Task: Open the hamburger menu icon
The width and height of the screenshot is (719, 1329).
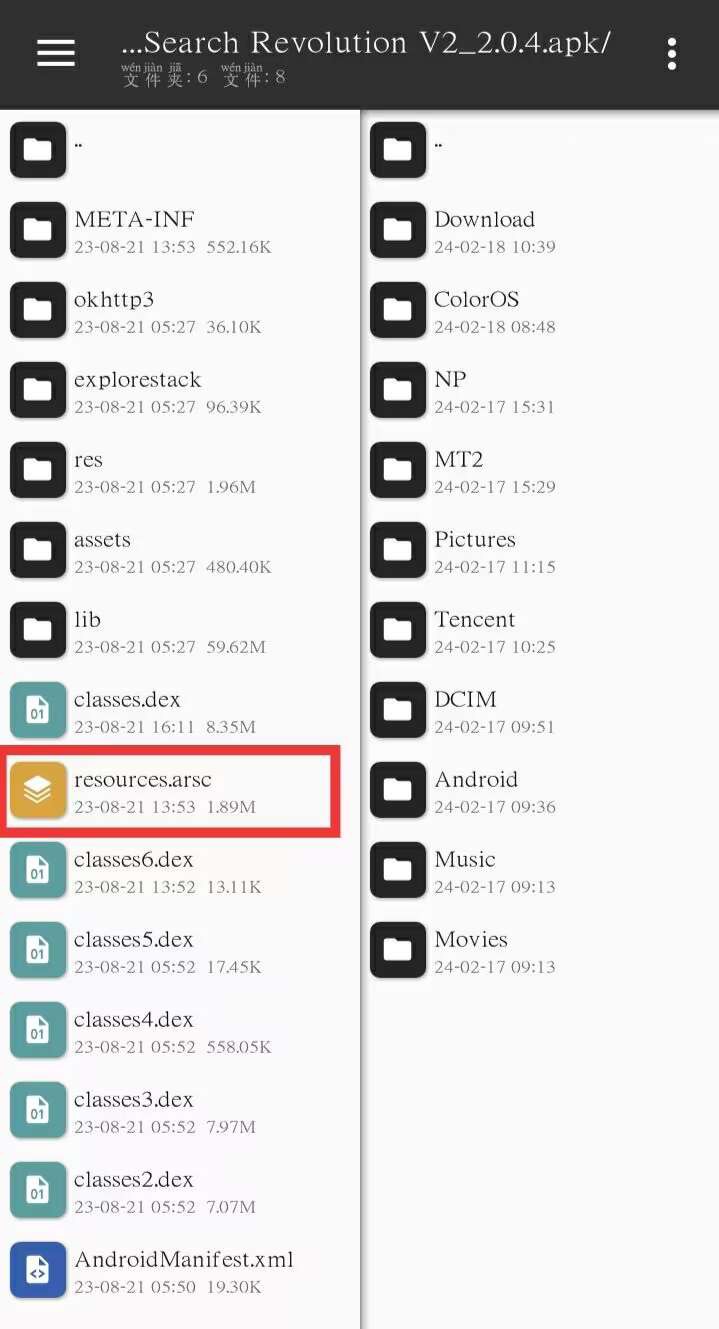Action: pos(56,53)
